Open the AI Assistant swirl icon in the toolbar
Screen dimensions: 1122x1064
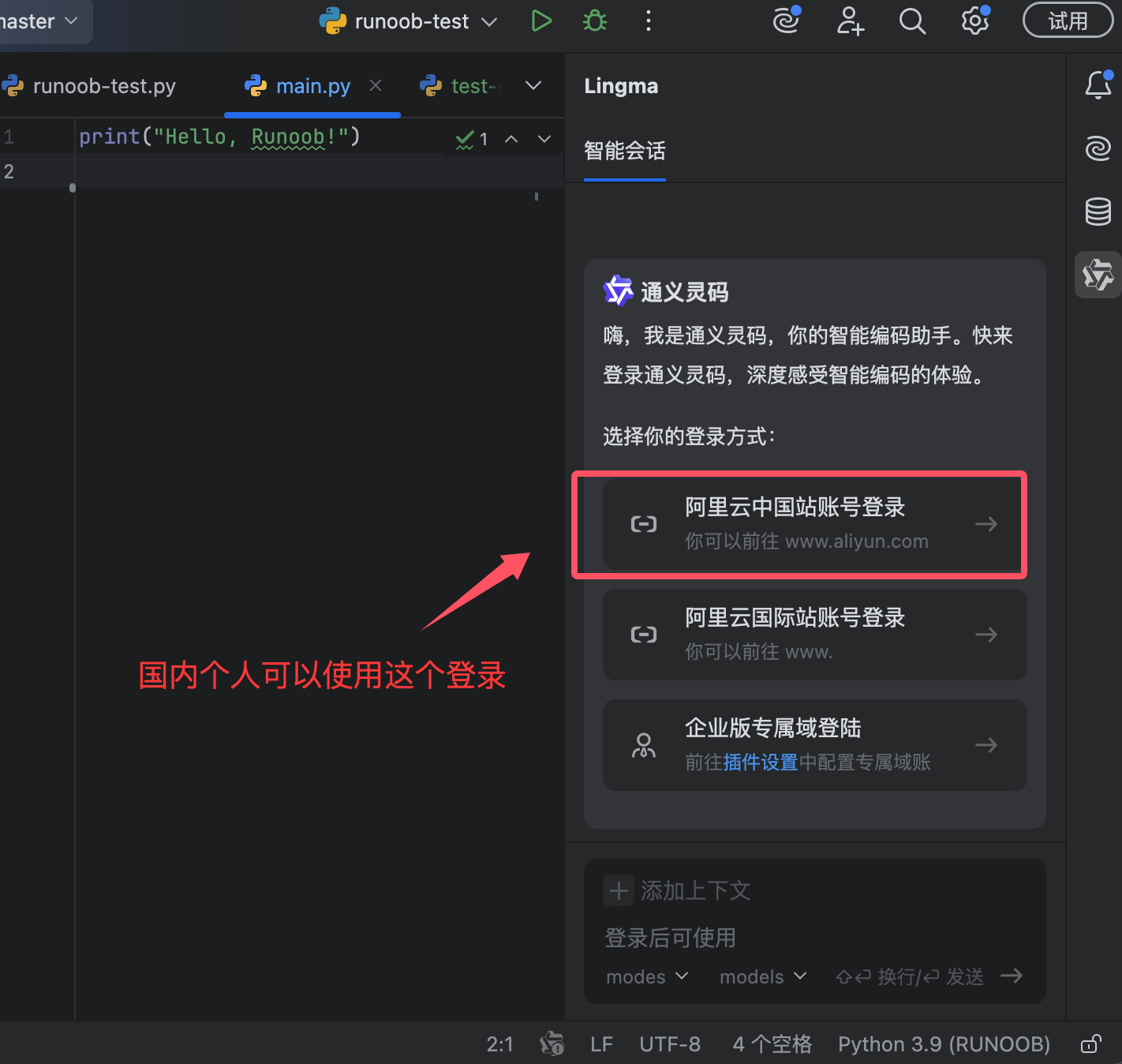coord(787,21)
